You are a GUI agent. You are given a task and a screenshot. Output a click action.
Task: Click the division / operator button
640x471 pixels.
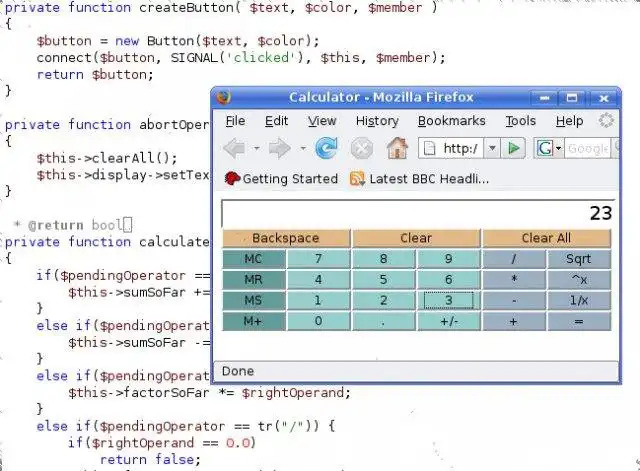pos(514,259)
